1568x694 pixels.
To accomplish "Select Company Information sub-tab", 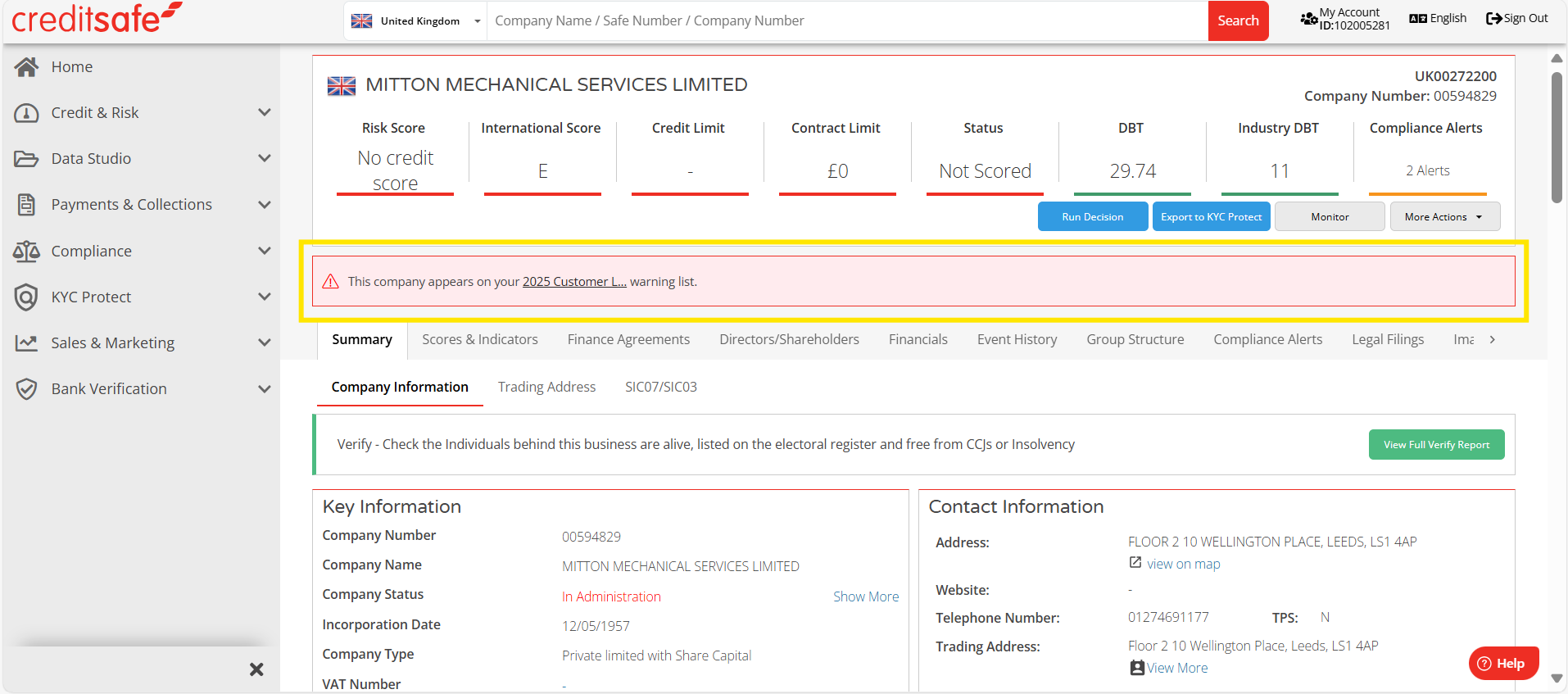I will click(x=400, y=387).
